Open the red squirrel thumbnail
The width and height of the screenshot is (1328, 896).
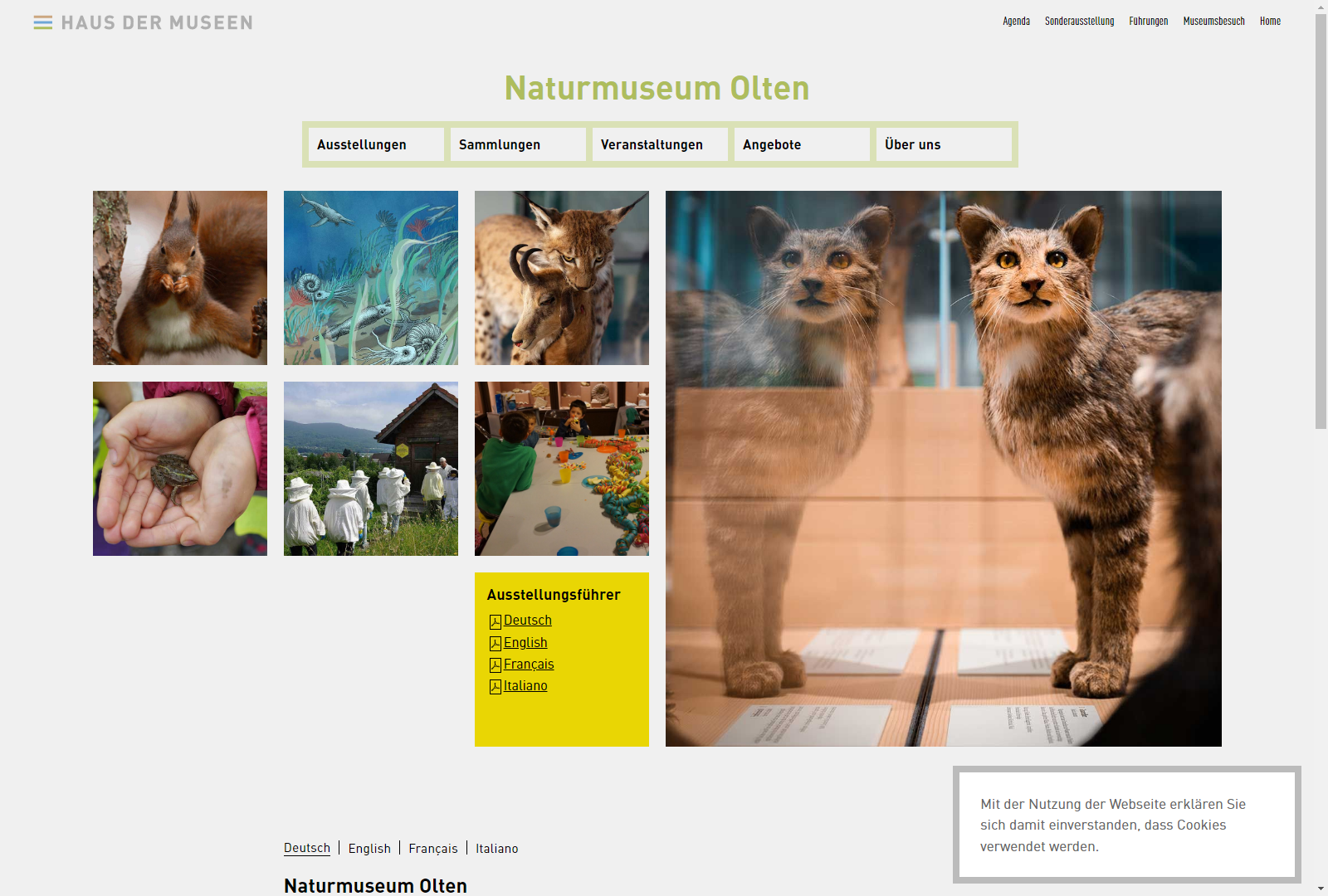(180, 278)
